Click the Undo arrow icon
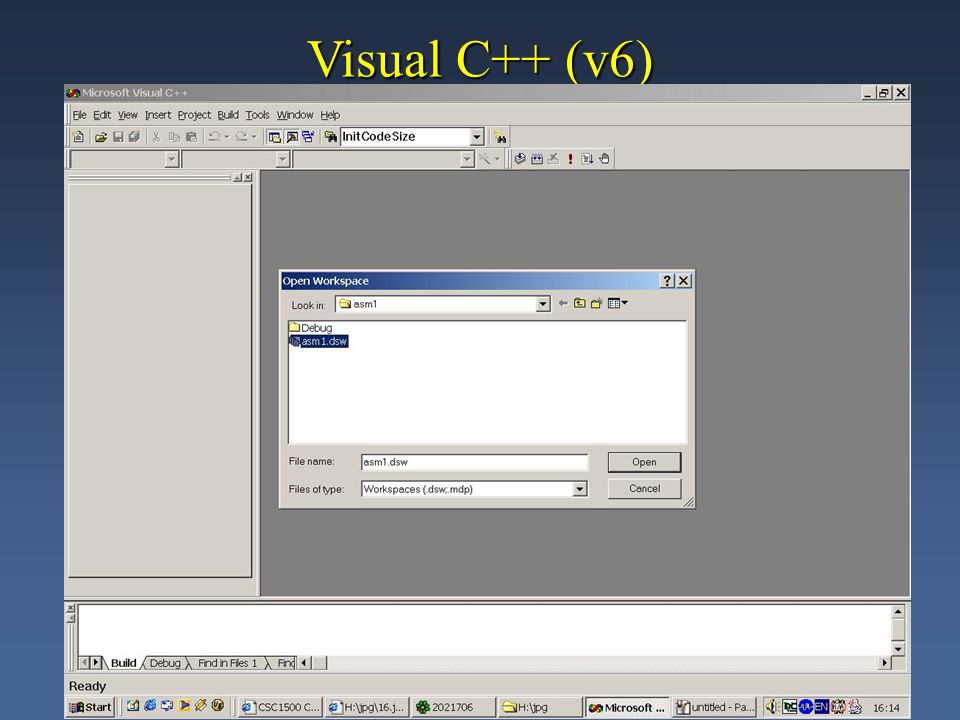960x720 pixels. [x=214, y=137]
